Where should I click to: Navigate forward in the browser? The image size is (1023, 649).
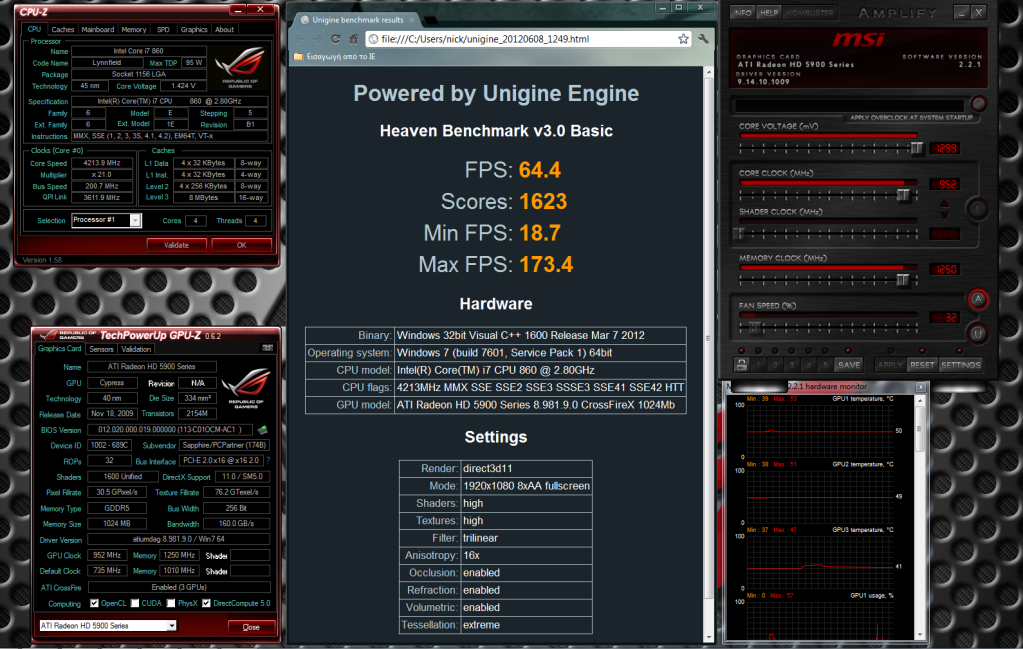(317, 39)
